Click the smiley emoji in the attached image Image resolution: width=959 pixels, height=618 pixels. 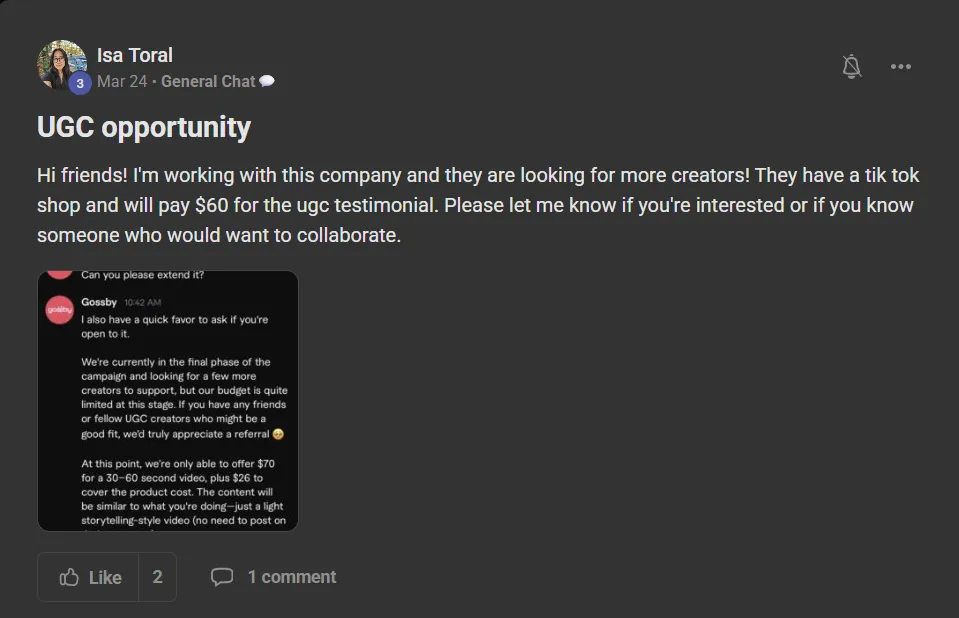pyautogui.click(x=278, y=434)
